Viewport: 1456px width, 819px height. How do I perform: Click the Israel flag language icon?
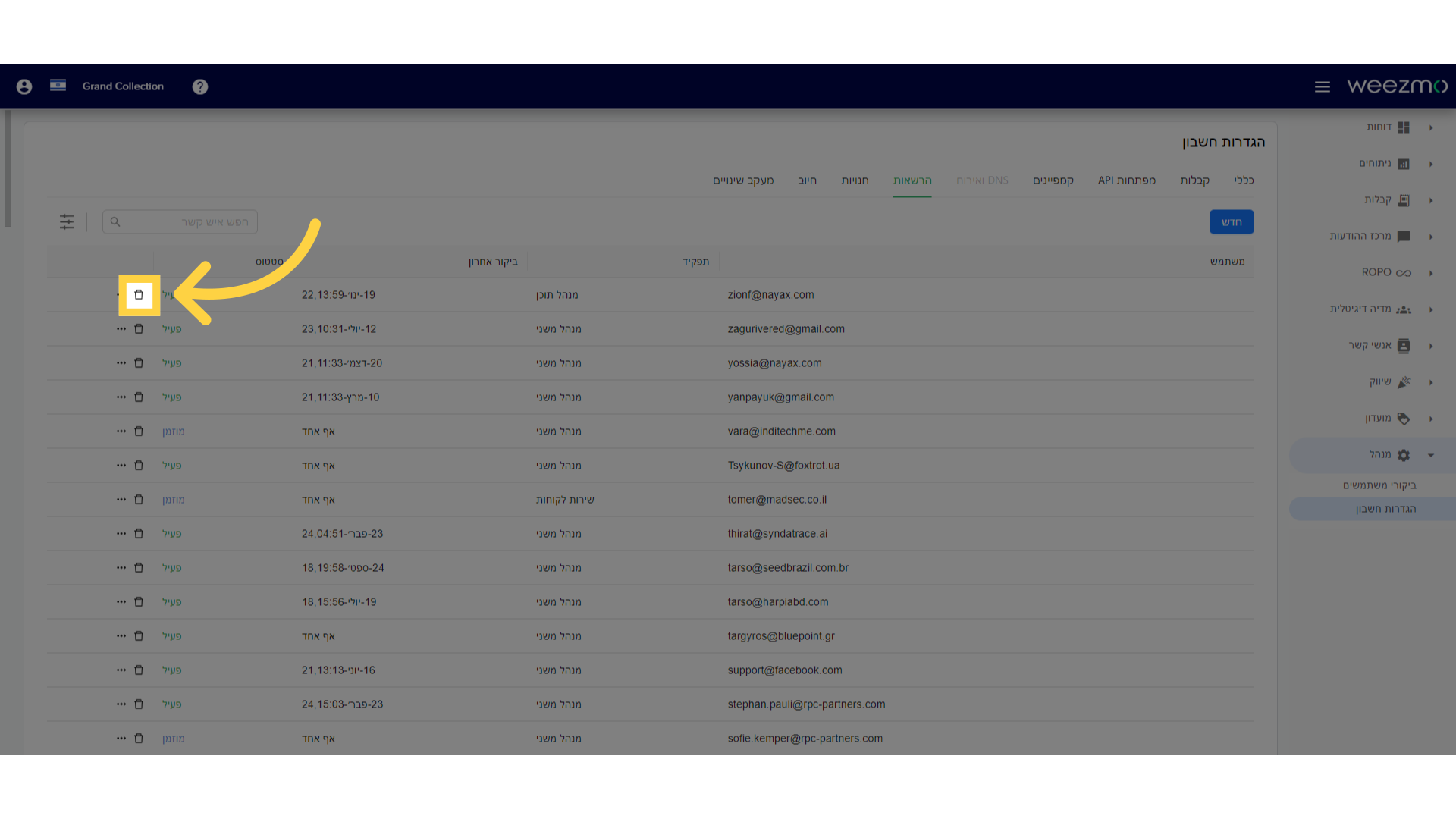click(x=58, y=85)
